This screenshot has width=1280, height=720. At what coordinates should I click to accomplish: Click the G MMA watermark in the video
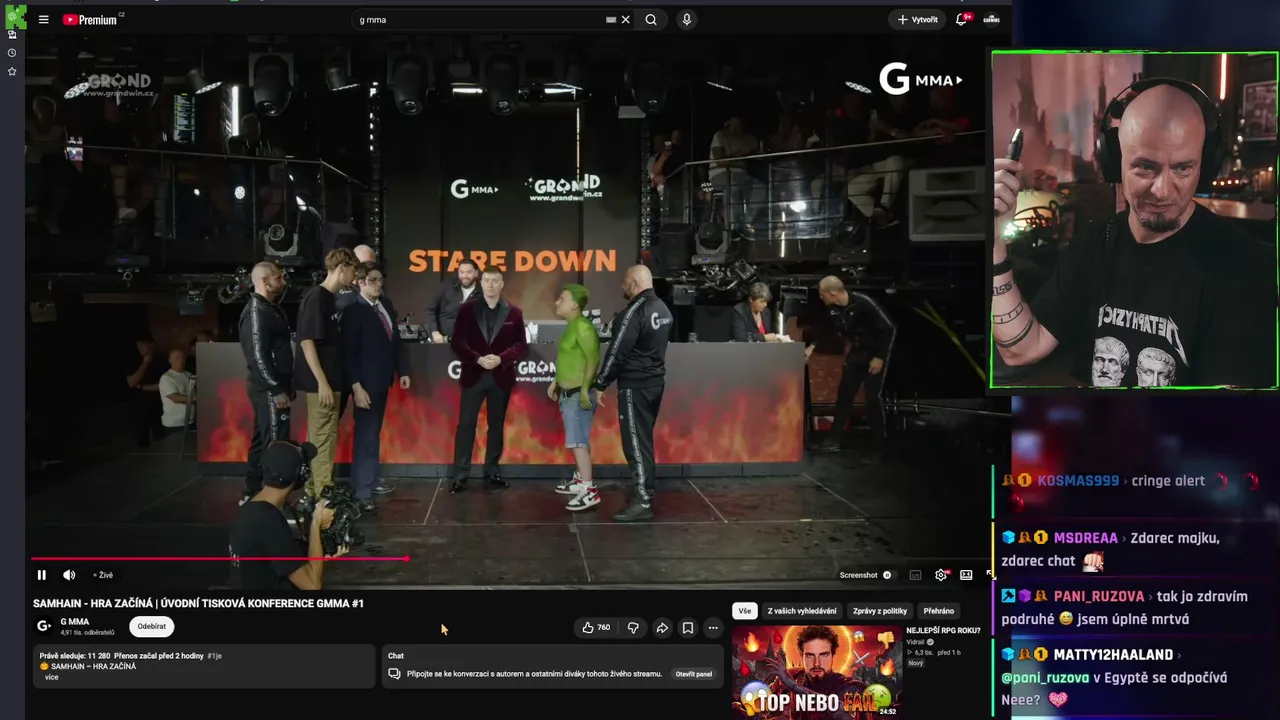pyautogui.click(x=920, y=79)
